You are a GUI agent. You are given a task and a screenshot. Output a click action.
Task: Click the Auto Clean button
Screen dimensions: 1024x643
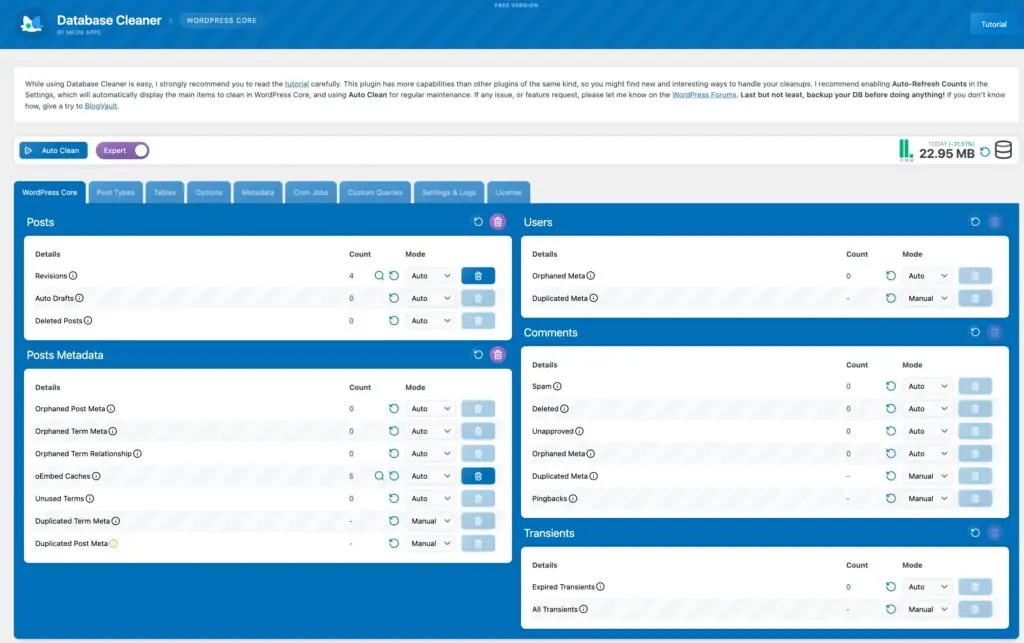54,151
